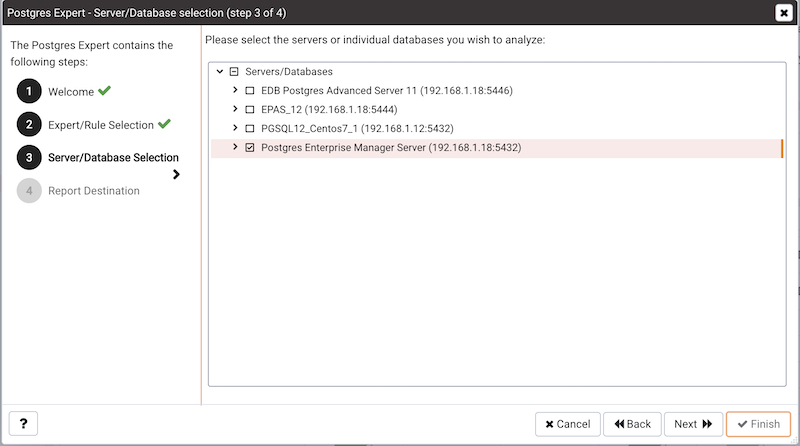Open step 4 Report Destination
800x446 pixels.
point(94,191)
